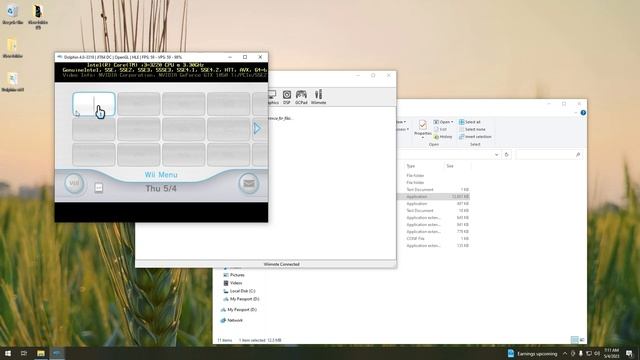This screenshot has width=640, height=360.
Task: Select the Recycle Bin desktop icon
Action: pos(12,14)
